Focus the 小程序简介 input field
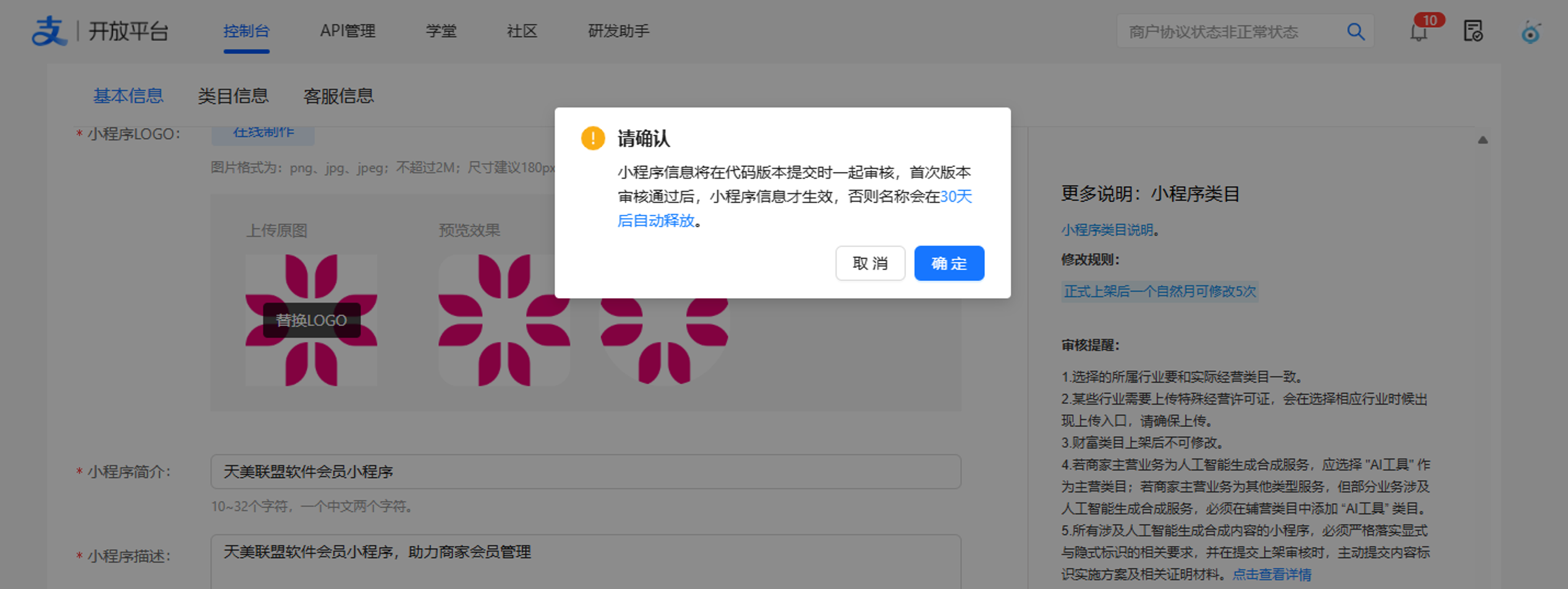 click(x=586, y=472)
